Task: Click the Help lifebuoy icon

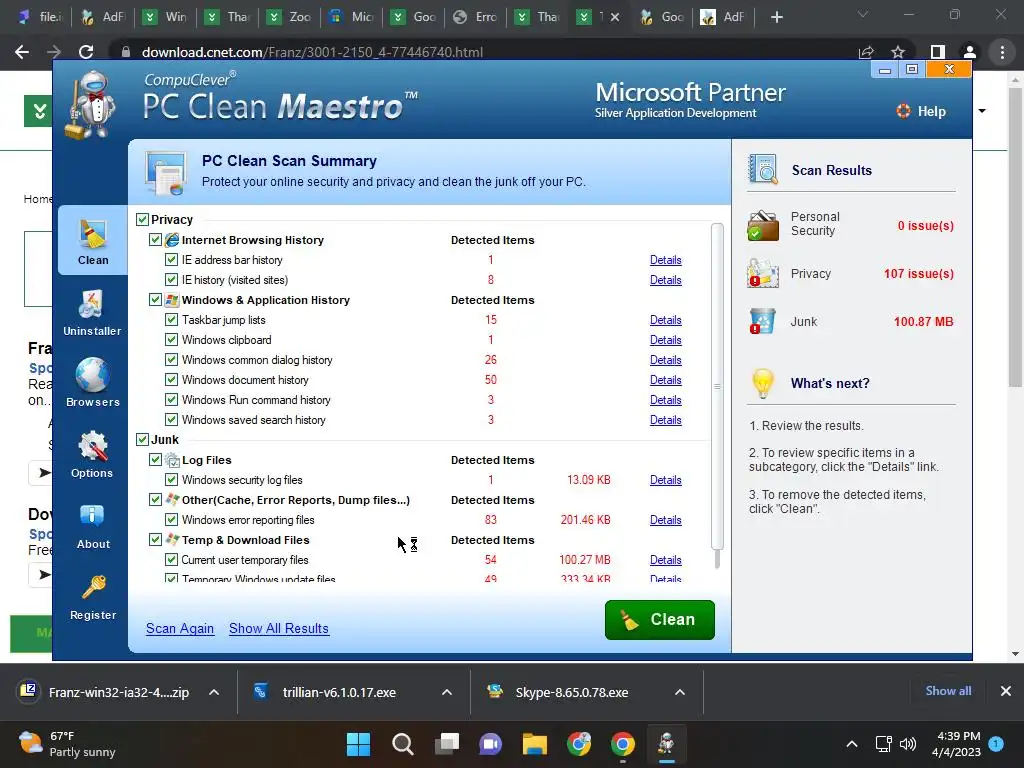Action: pos(903,111)
